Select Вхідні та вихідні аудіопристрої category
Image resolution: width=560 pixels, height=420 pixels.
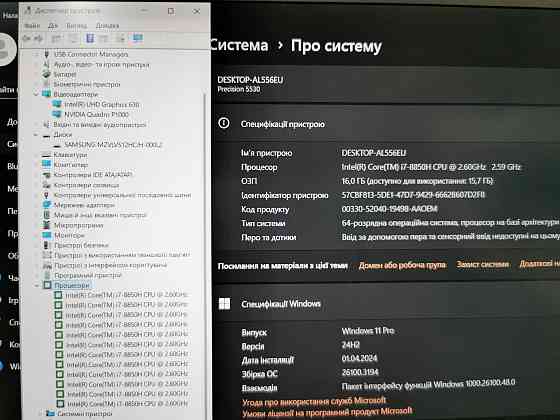point(100,125)
